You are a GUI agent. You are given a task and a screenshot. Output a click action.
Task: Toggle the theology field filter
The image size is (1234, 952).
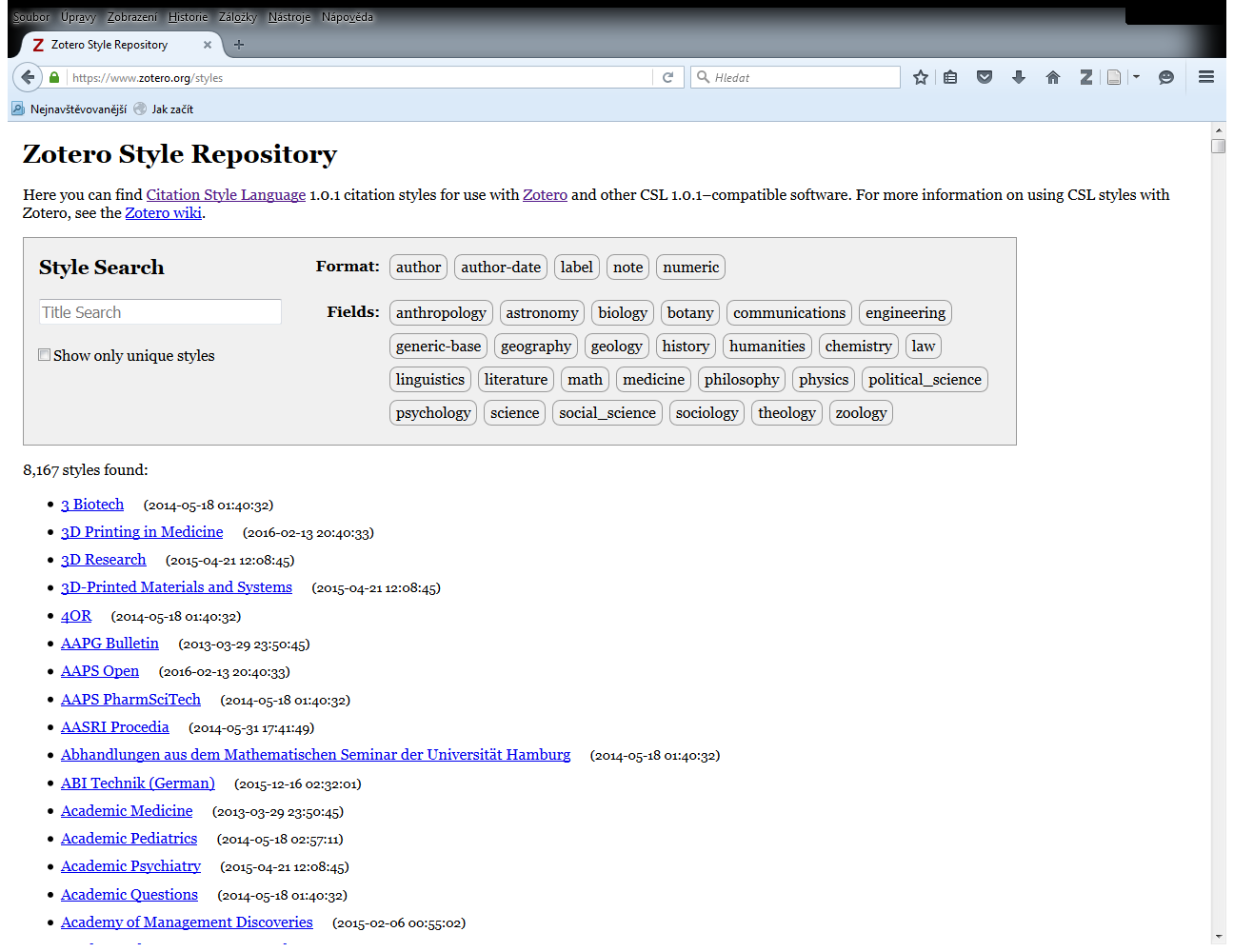(786, 413)
